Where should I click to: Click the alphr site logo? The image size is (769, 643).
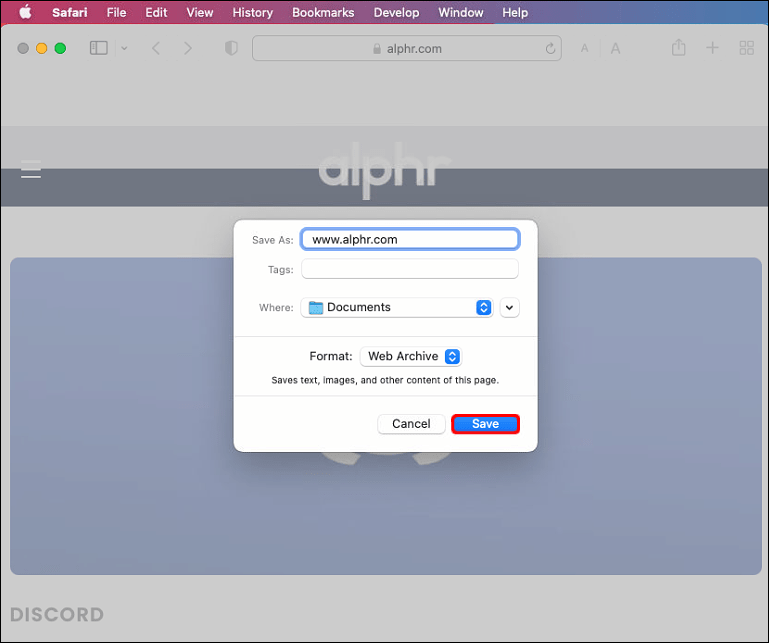click(384, 169)
